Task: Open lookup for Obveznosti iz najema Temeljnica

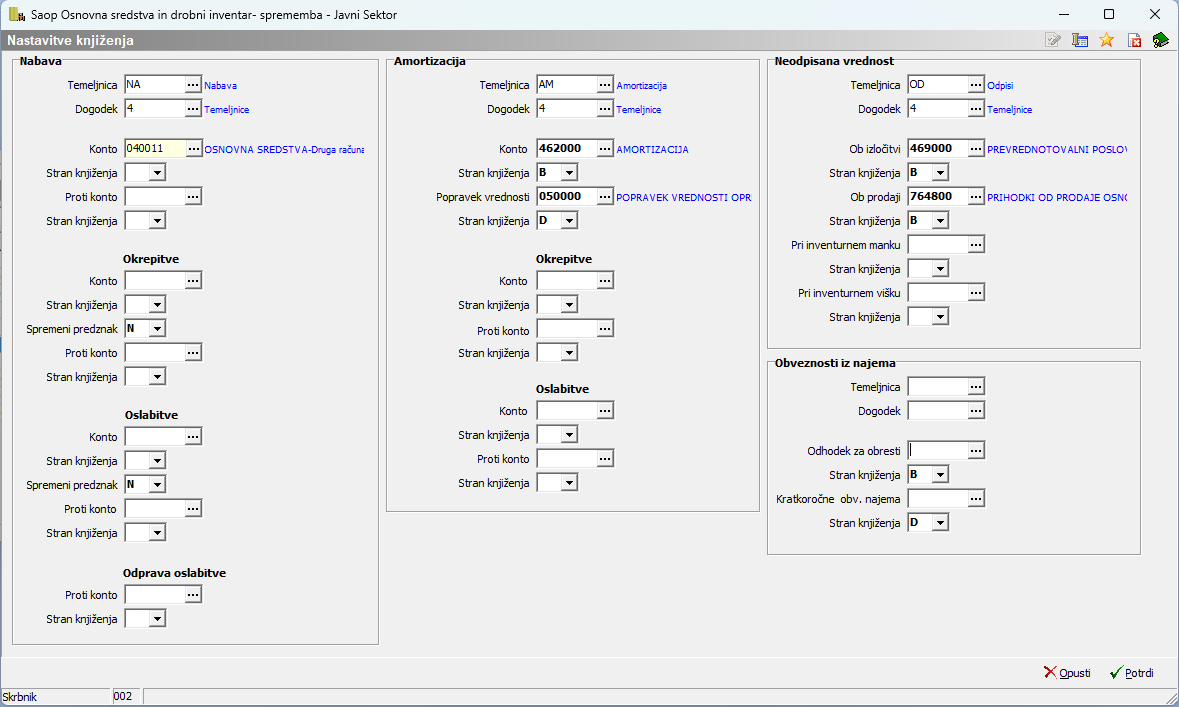Action: (x=976, y=387)
